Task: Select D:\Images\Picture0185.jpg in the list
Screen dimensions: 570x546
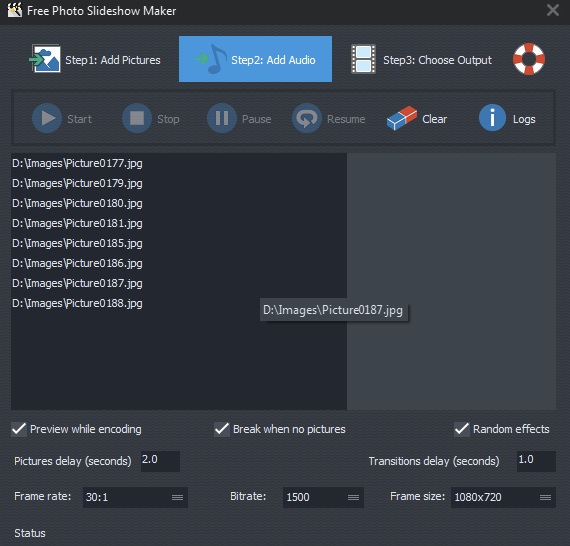Action: pos(179,243)
